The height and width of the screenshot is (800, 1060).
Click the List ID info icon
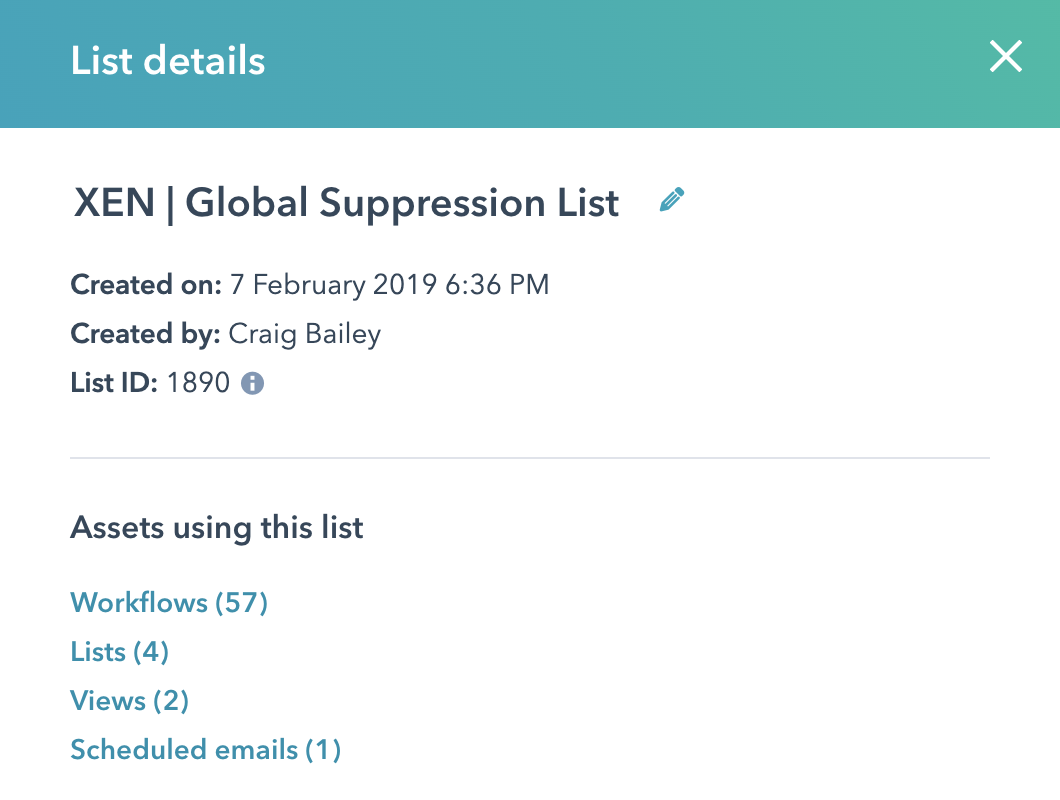click(253, 383)
